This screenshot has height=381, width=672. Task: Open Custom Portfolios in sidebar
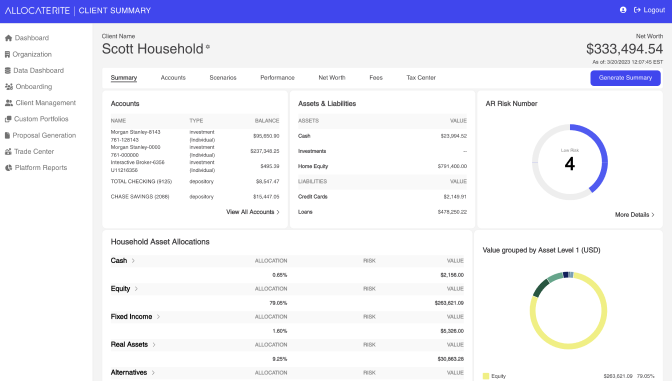click(x=41, y=119)
